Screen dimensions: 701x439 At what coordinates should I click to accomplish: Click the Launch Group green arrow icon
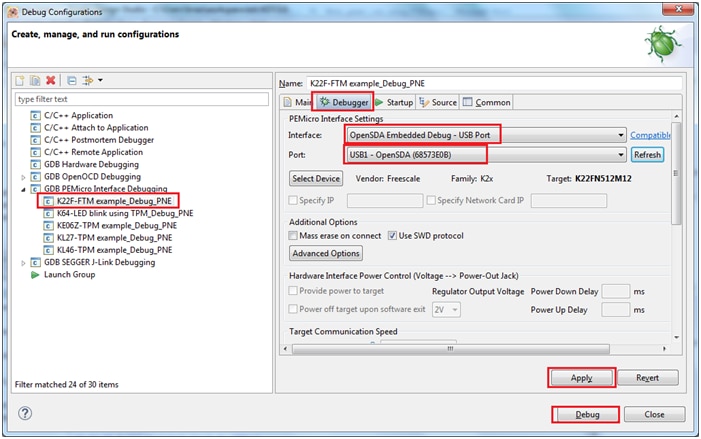coord(35,274)
